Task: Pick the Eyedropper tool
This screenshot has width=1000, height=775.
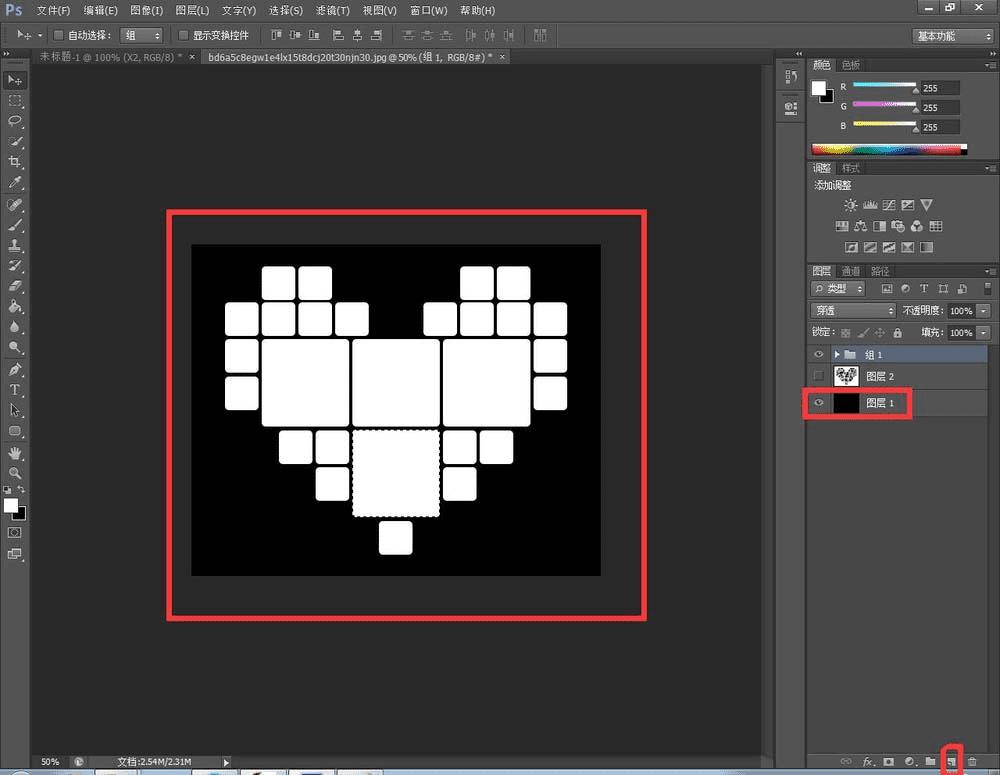Action: click(15, 183)
